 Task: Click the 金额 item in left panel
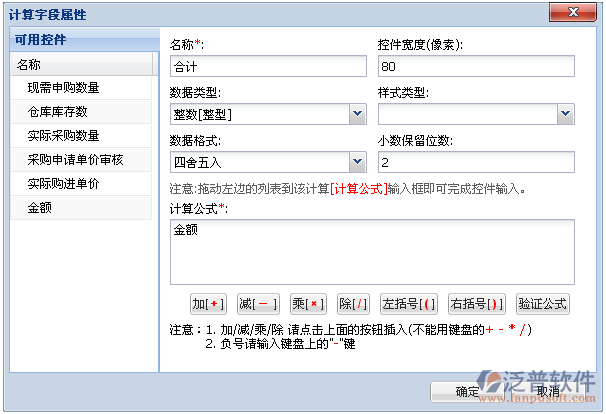point(40,208)
